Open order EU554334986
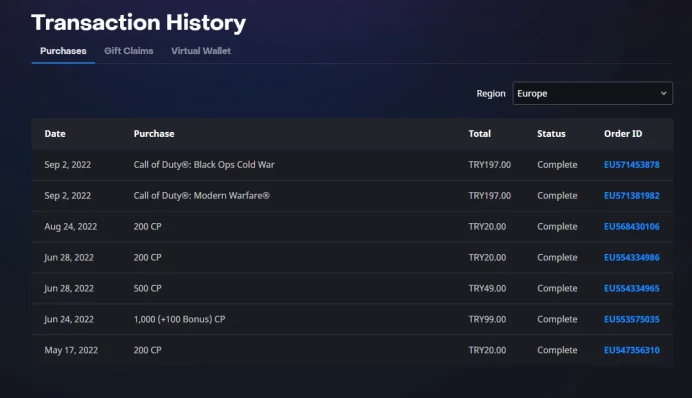The width and height of the screenshot is (692, 398). point(632,257)
